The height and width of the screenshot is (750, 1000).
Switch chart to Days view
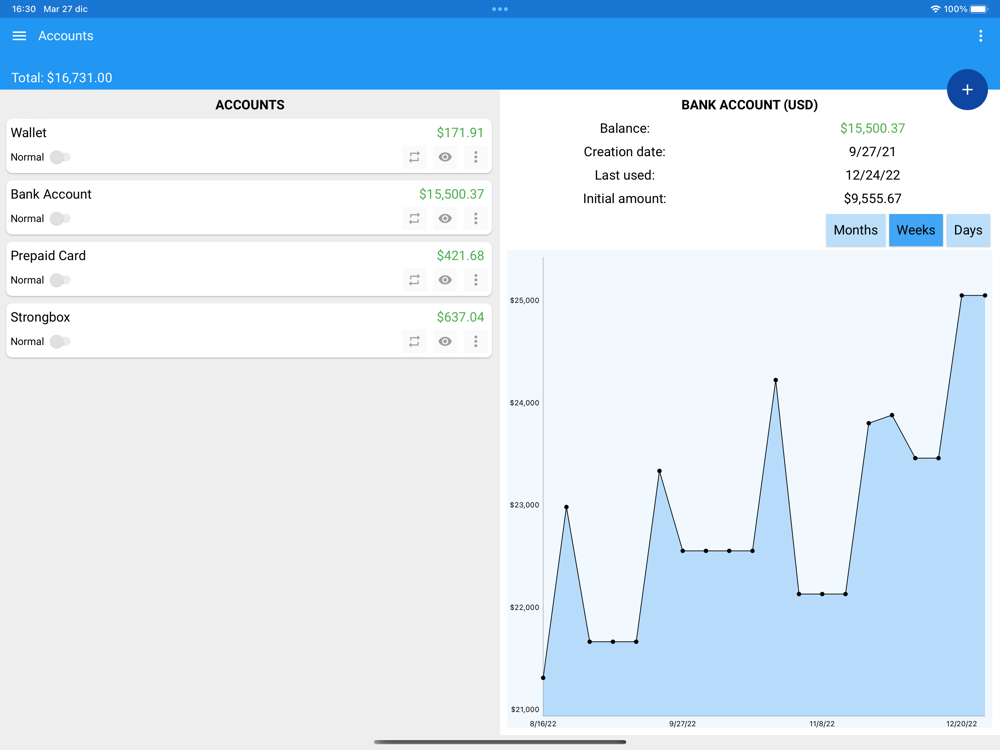(967, 230)
